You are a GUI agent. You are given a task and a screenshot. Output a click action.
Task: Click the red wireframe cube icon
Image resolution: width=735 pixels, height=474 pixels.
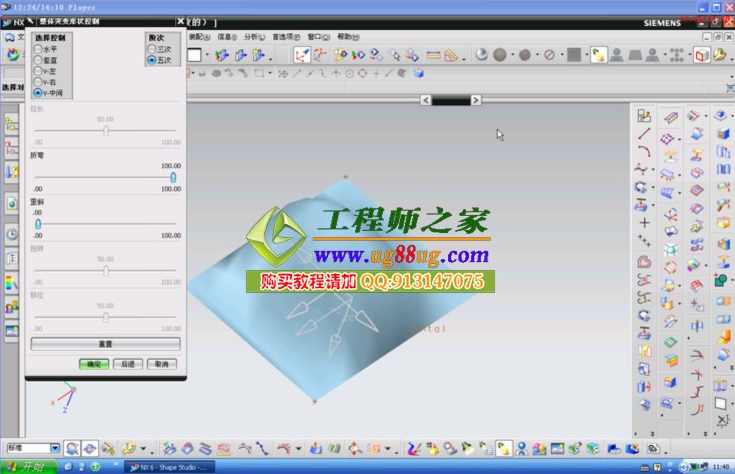(x=701, y=55)
